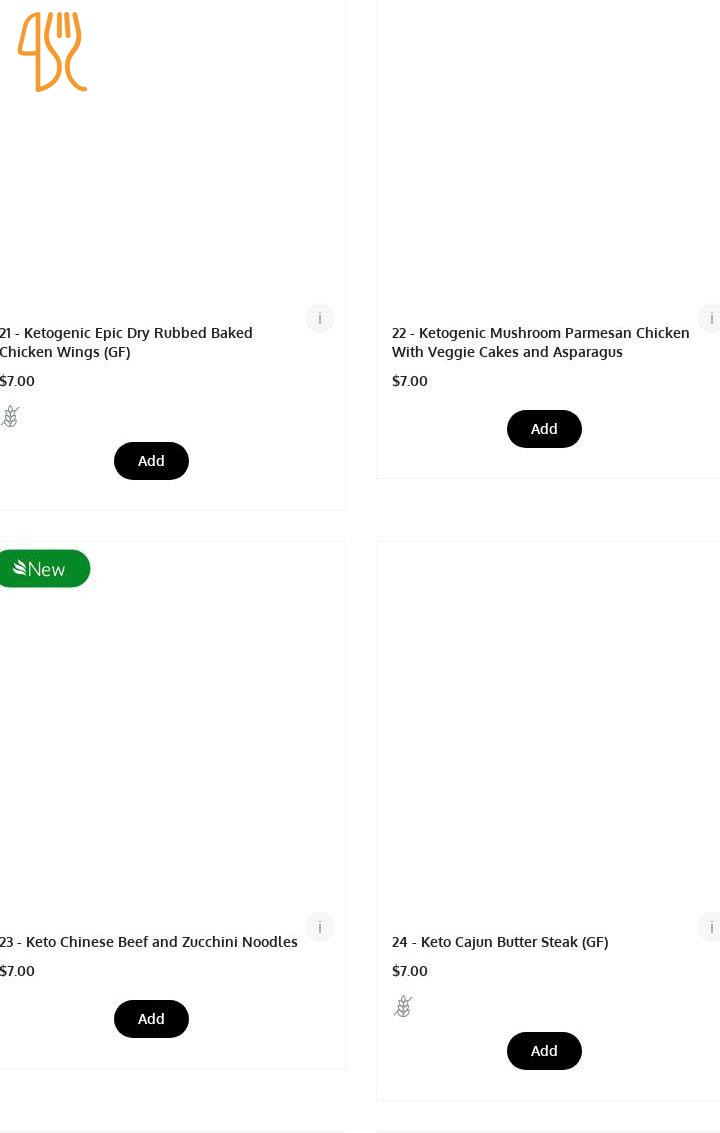
Task: Open item 21 Ketogenic Chicken Wings title
Action: [x=126, y=342]
